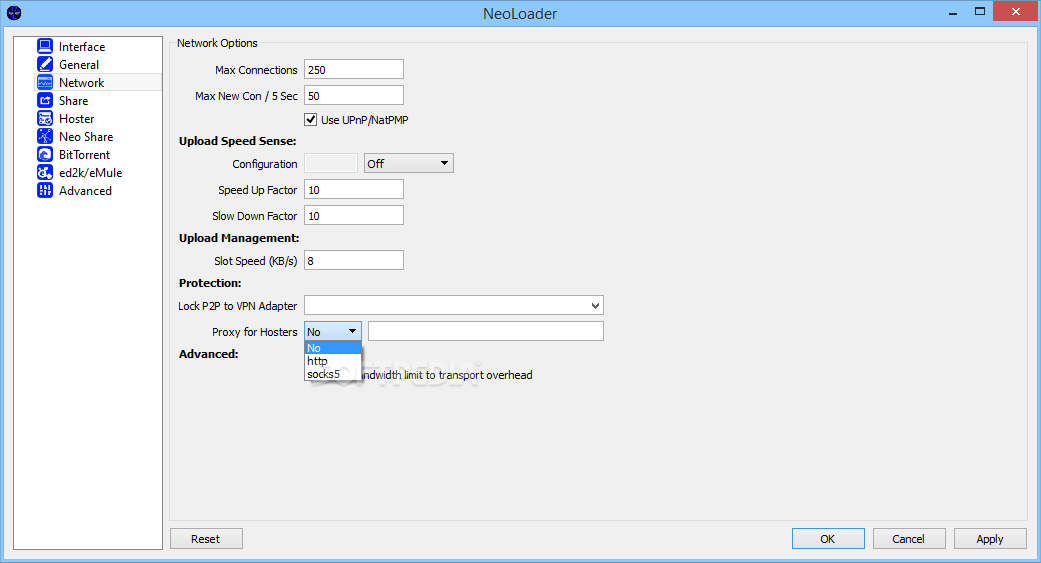Collapse the Proxy for Hosters combo box
The height and width of the screenshot is (563, 1041).
[x=333, y=331]
